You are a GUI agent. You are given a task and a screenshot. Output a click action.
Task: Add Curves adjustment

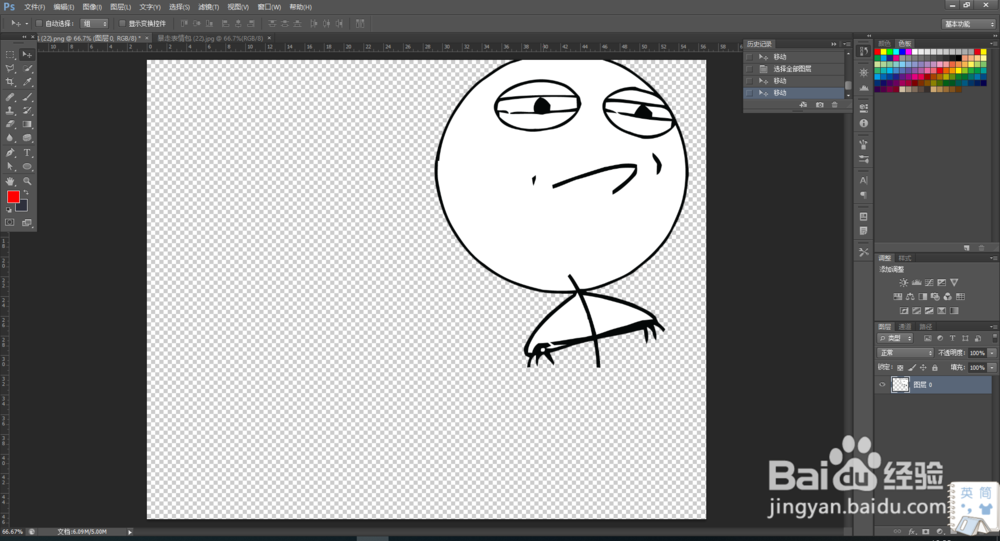click(x=929, y=283)
